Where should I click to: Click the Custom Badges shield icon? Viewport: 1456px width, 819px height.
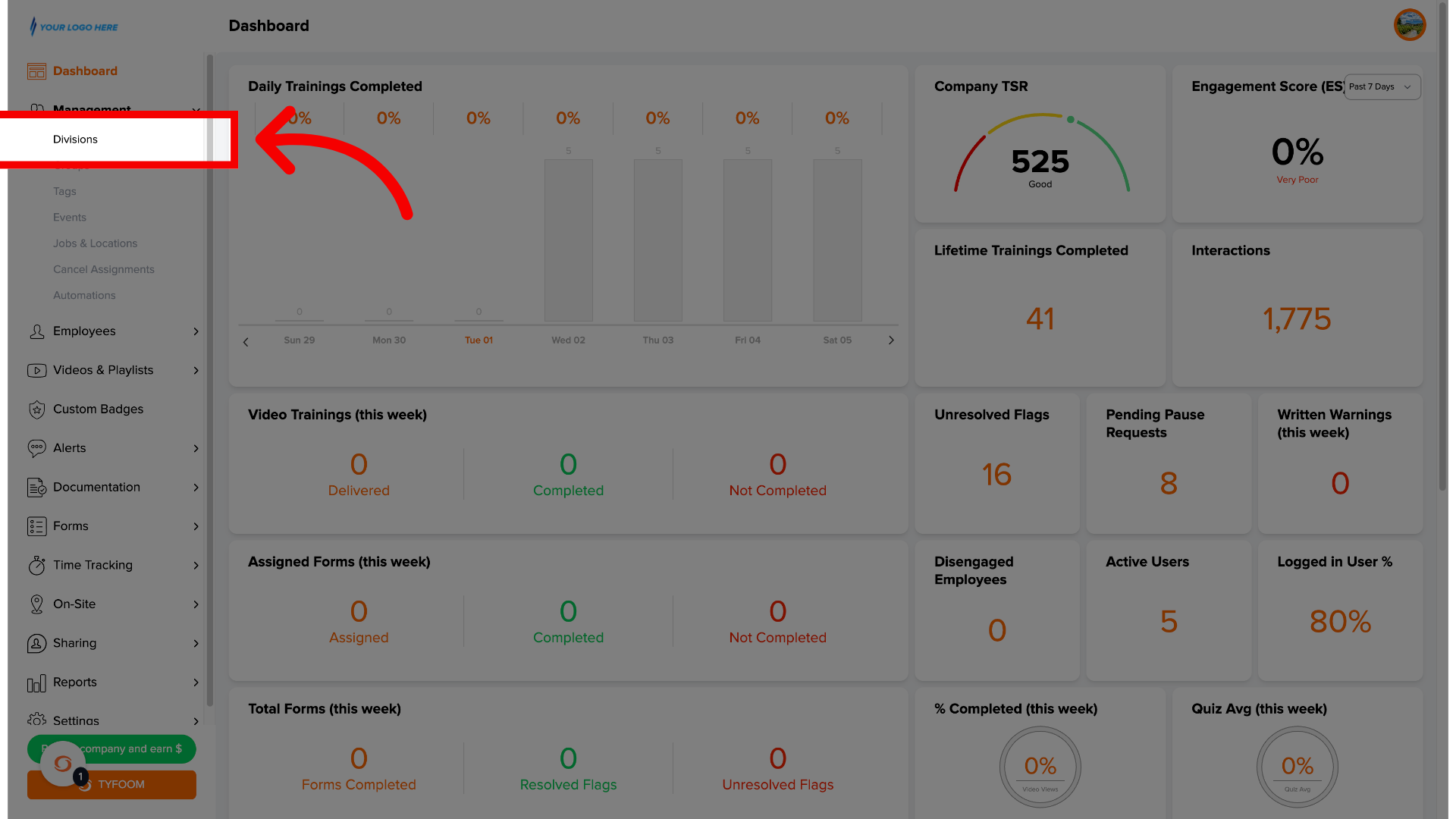tap(36, 409)
